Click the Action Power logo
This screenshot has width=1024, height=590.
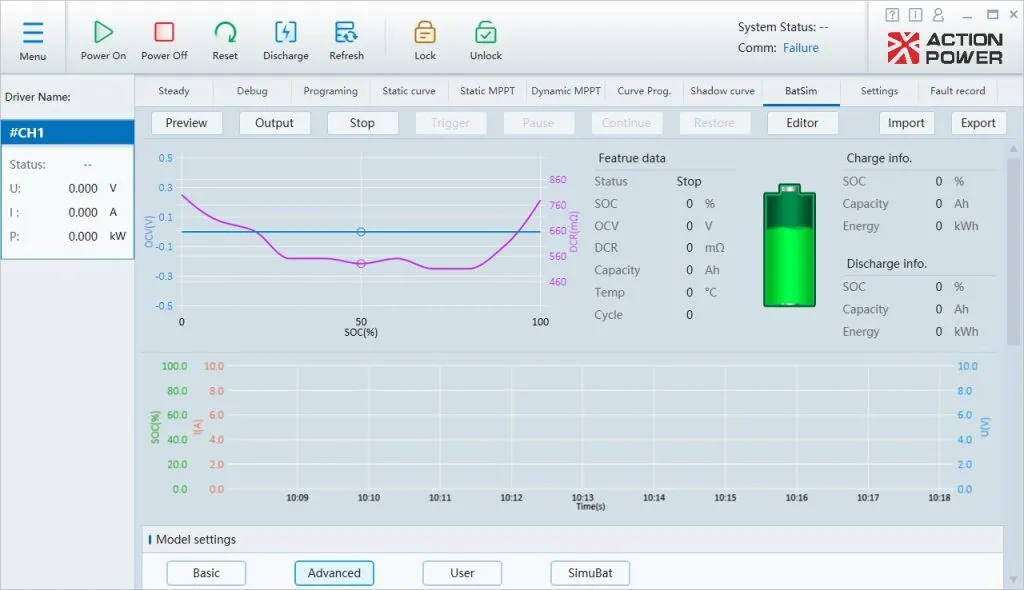point(945,48)
